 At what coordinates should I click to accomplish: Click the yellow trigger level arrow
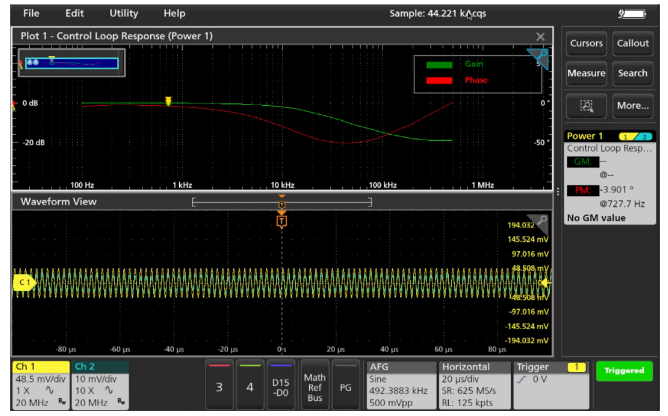(545, 282)
